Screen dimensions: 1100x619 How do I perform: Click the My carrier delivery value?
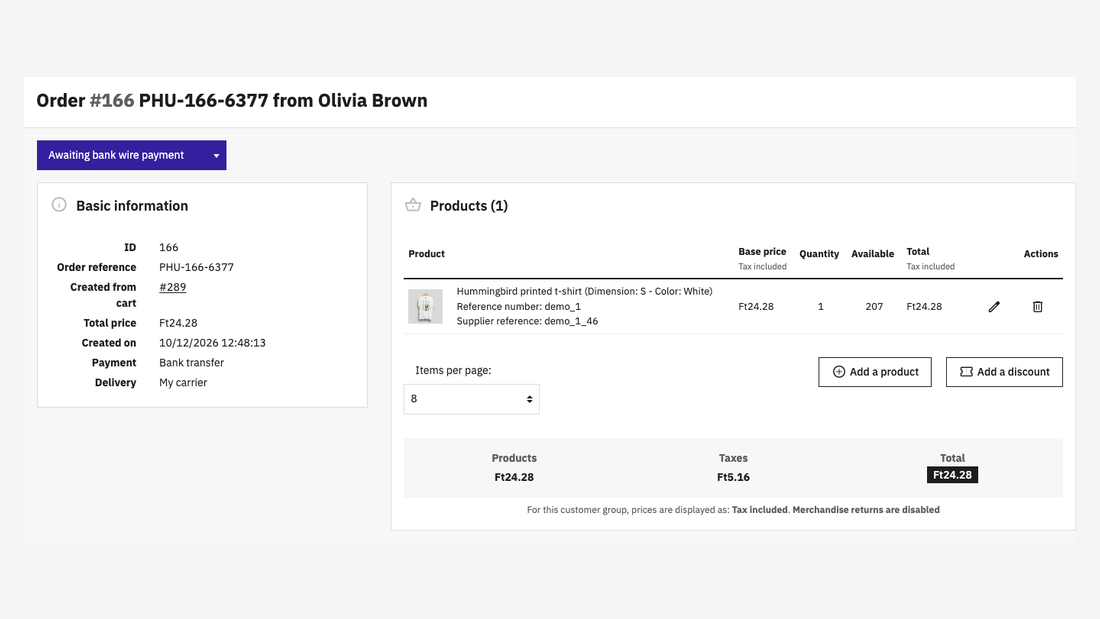[183, 382]
